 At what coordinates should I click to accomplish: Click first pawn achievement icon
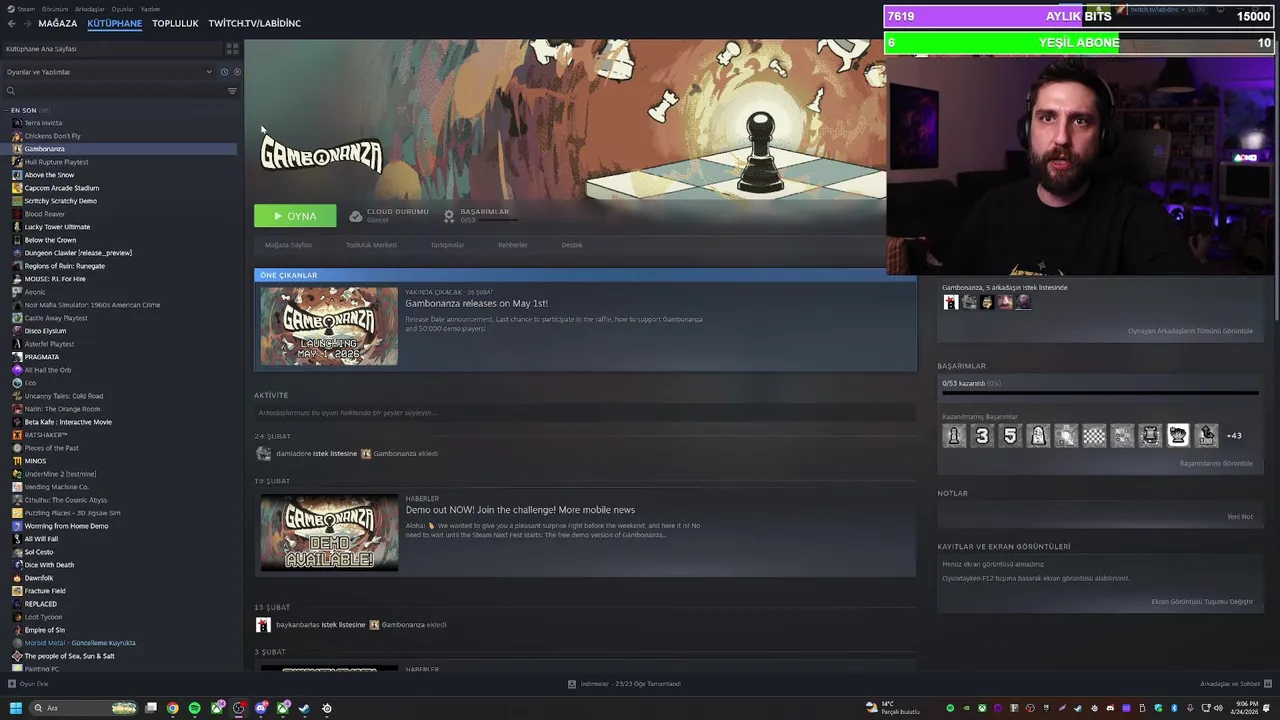tap(954, 436)
